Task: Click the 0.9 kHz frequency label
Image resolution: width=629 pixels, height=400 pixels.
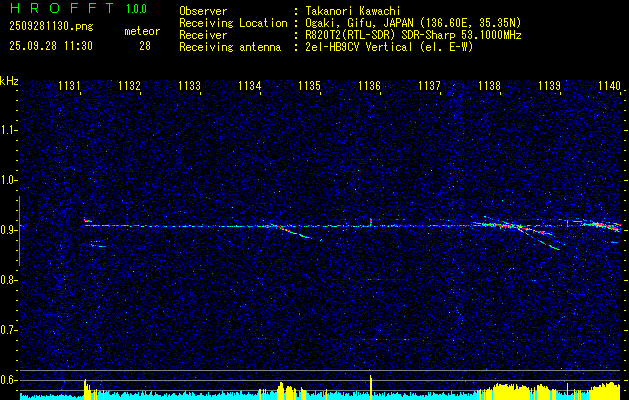Action: tap(9, 230)
